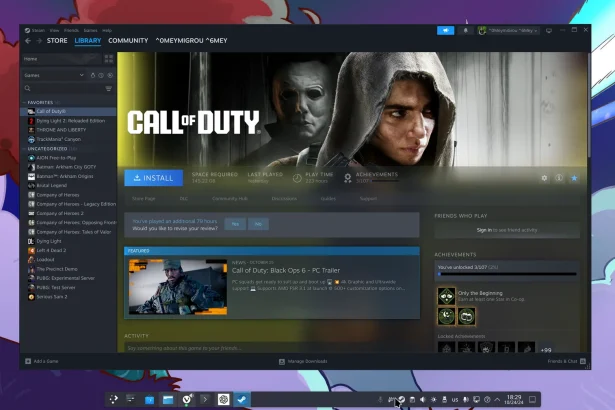
Task: Click the Steam logo in the menu bar
Action: [27, 30]
